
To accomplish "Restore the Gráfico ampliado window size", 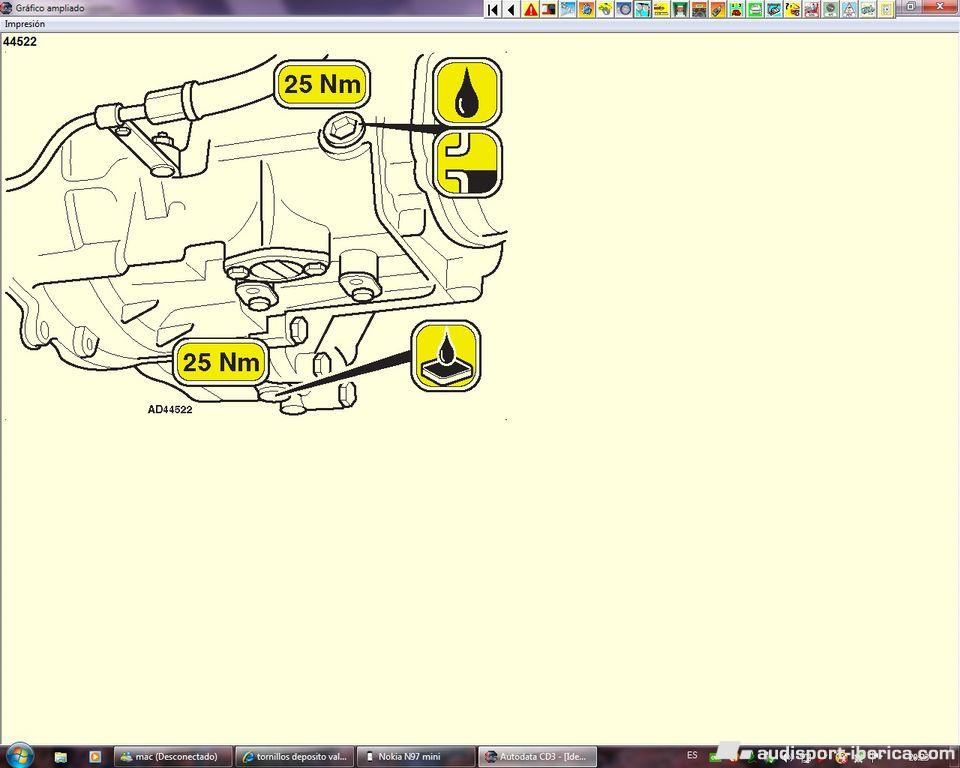I will click(910, 7).
